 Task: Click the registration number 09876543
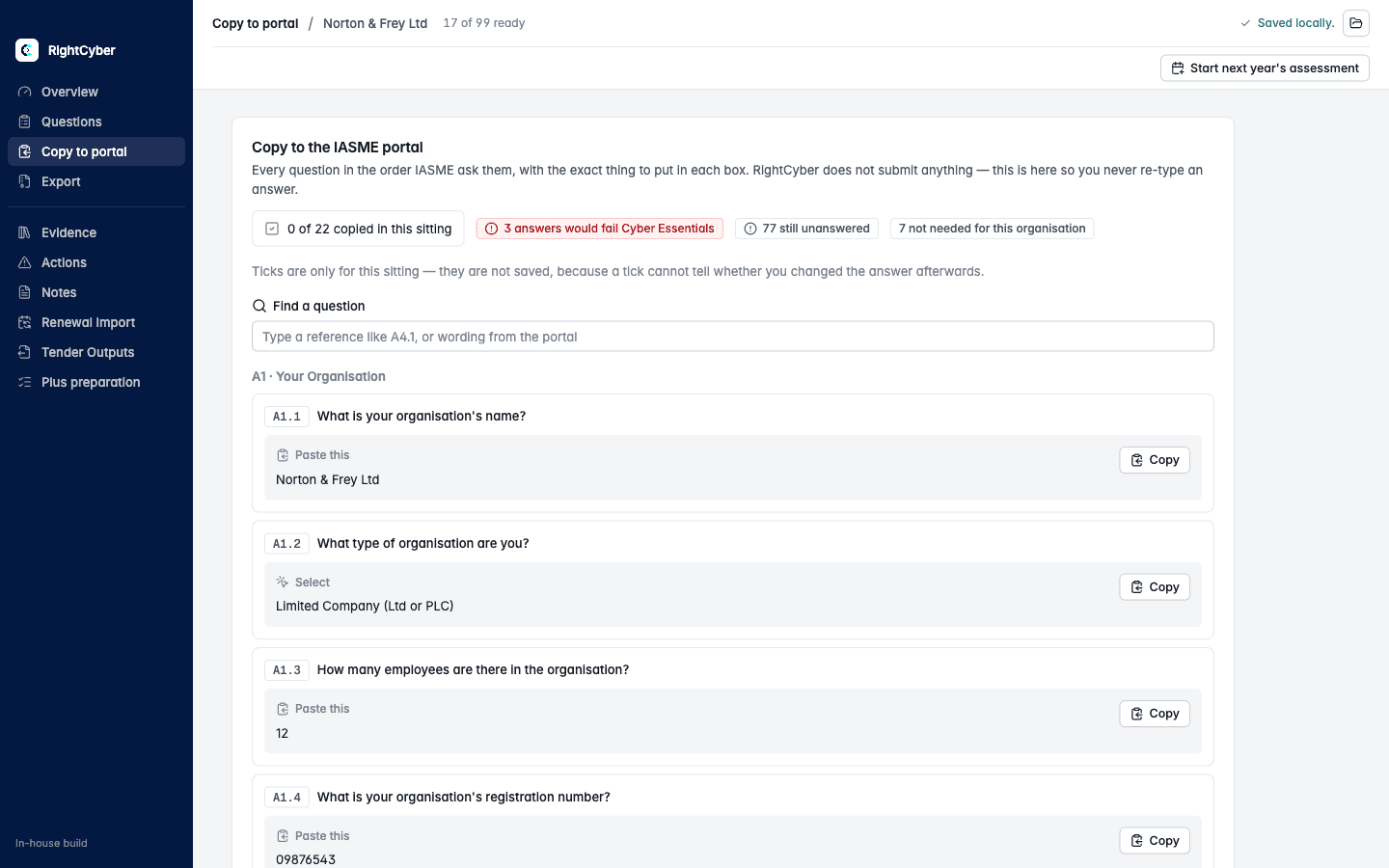click(306, 859)
